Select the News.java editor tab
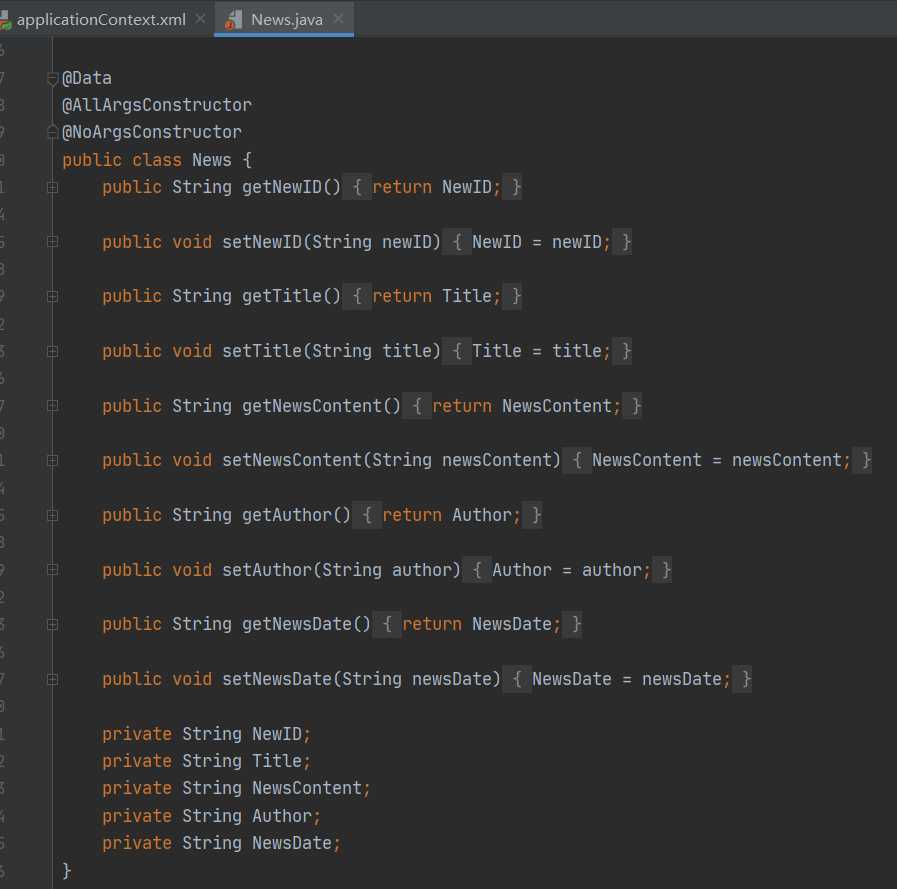 pyautogui.click(x=284, y=19)
